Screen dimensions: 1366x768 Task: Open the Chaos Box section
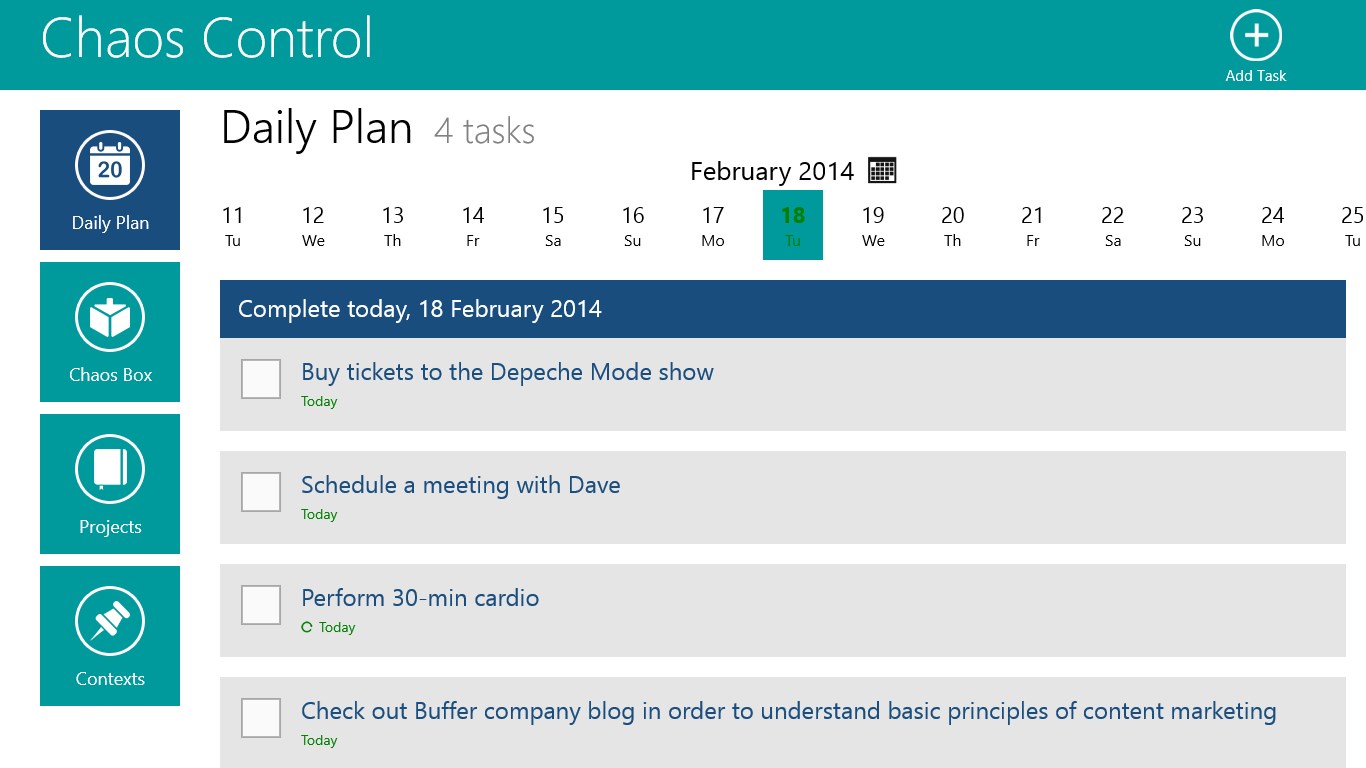coord(110,332)
